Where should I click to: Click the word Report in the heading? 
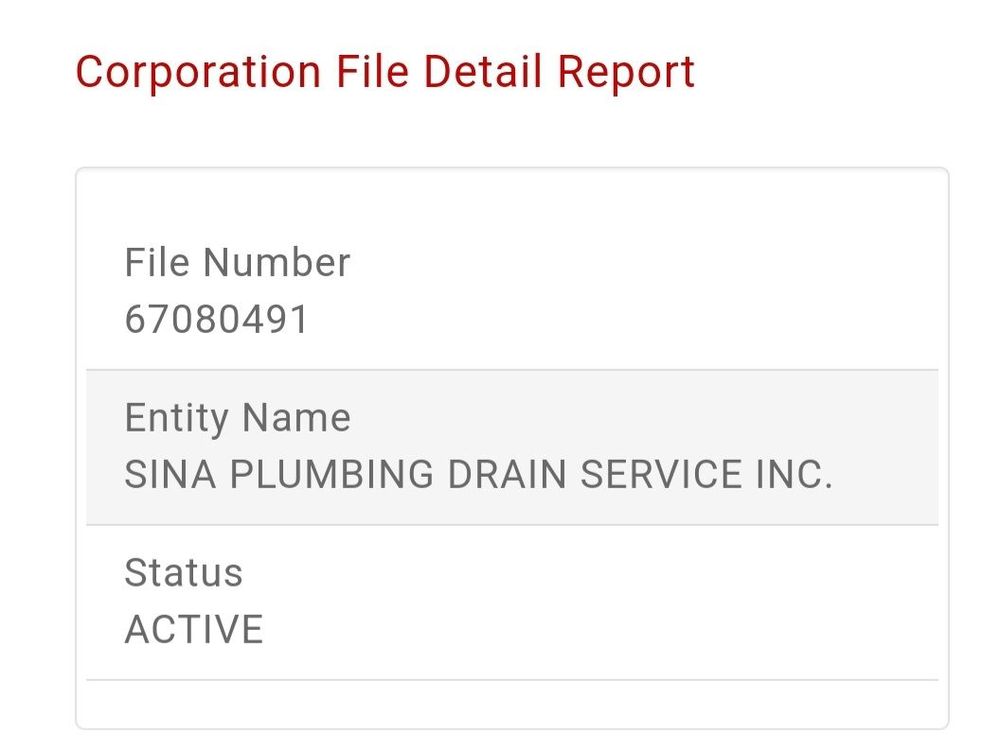pyautogui.click(x=626, y=73)
